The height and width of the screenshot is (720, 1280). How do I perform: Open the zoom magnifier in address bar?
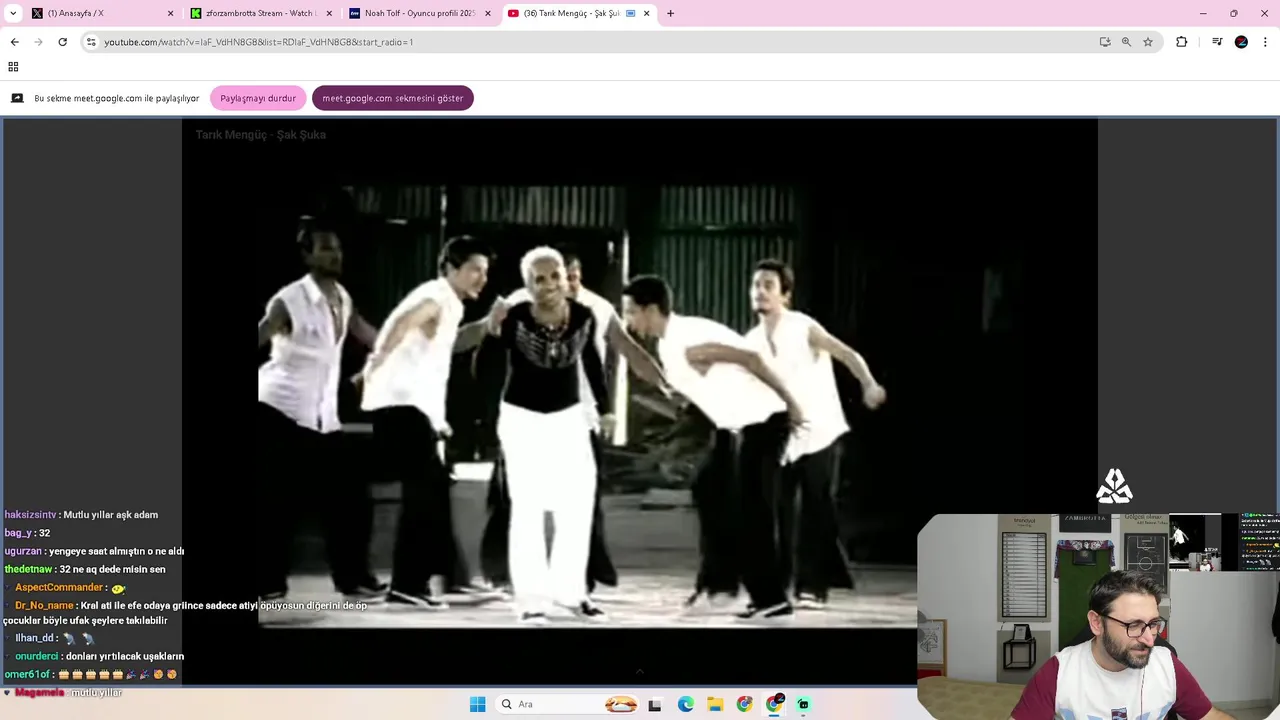(x=1126, y=42)
